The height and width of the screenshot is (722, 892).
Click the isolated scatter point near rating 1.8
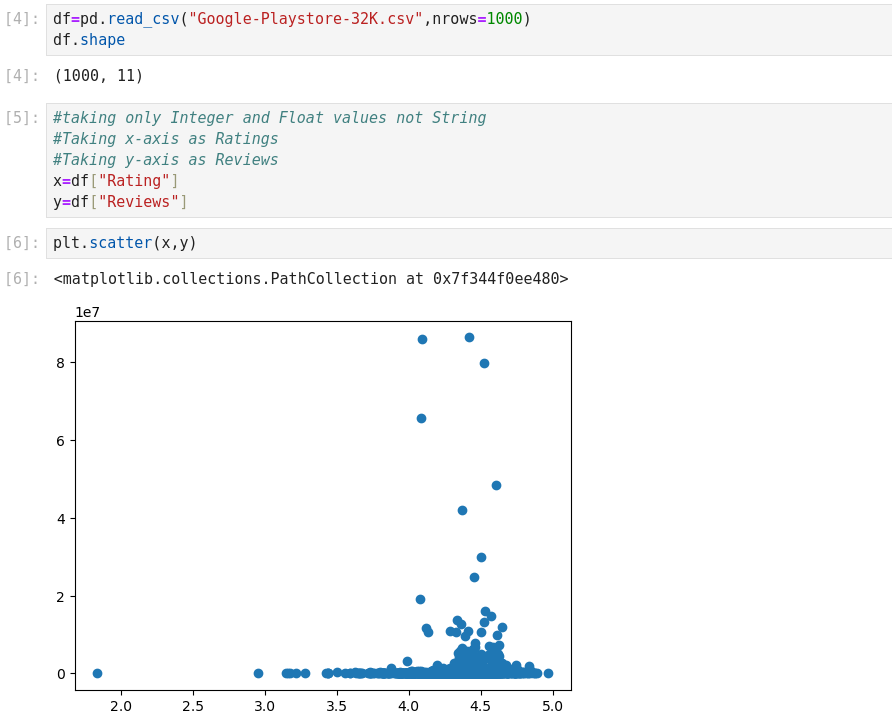click(97, 673)
